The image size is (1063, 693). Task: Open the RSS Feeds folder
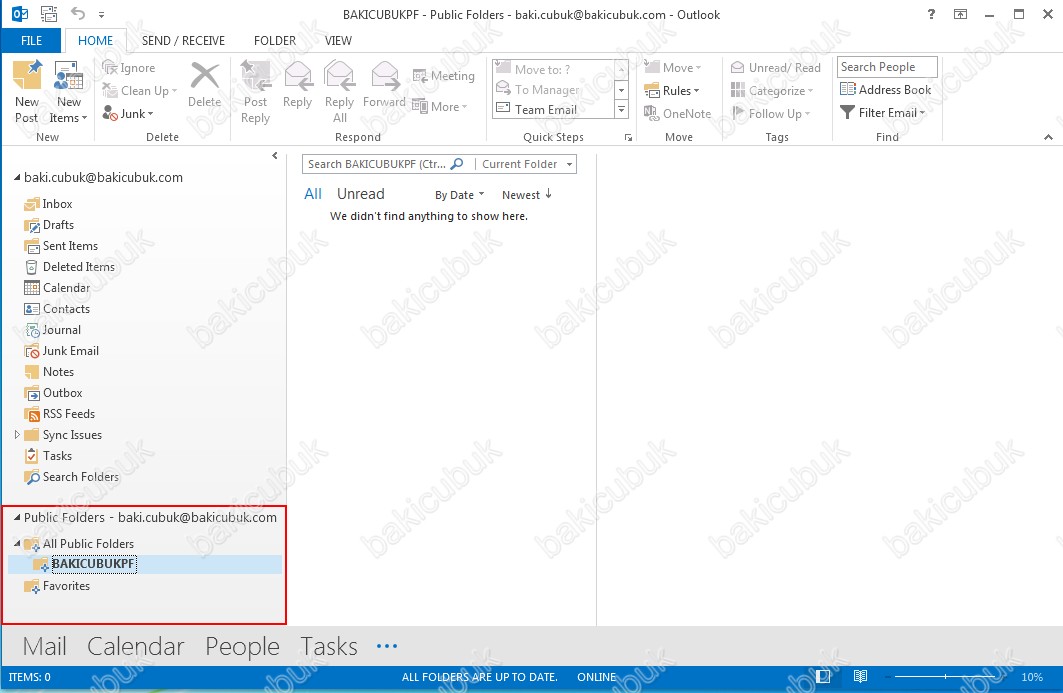click(60, 414)
